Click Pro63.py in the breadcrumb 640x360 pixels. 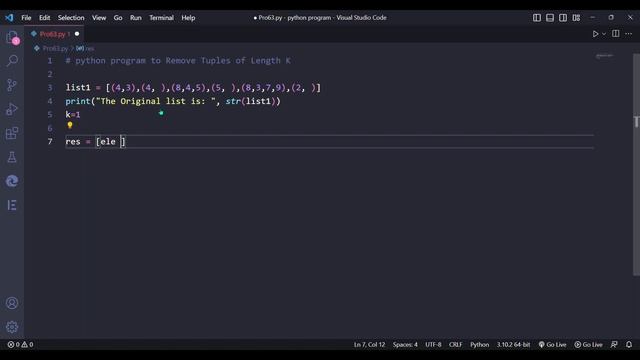pos(55,48)
